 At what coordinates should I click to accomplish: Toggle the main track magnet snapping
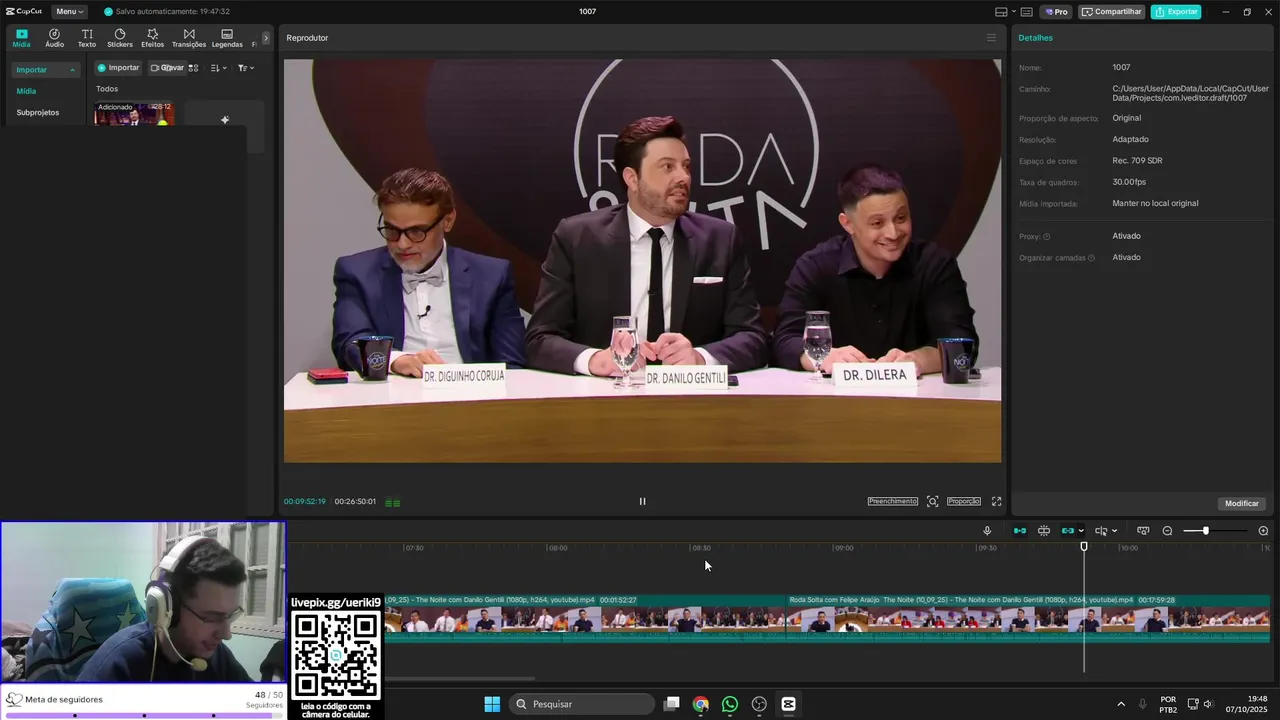(x=1020, y=531)
